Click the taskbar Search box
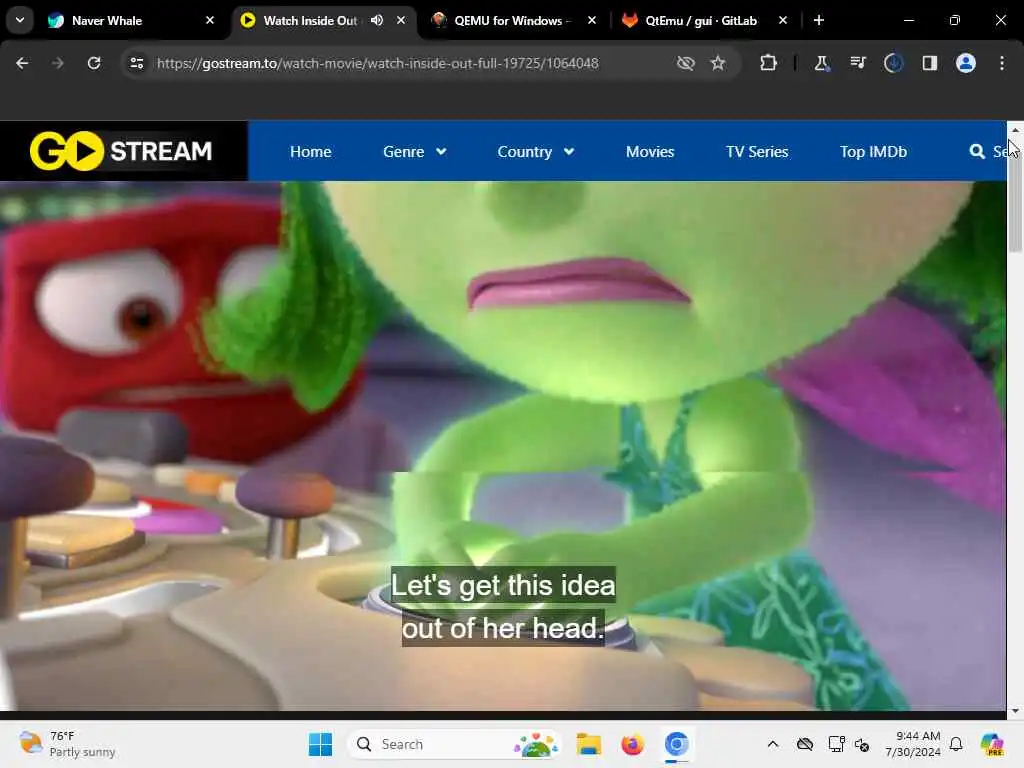The height and width of the screenshot is (768, 1024). [x=455, y=744]
